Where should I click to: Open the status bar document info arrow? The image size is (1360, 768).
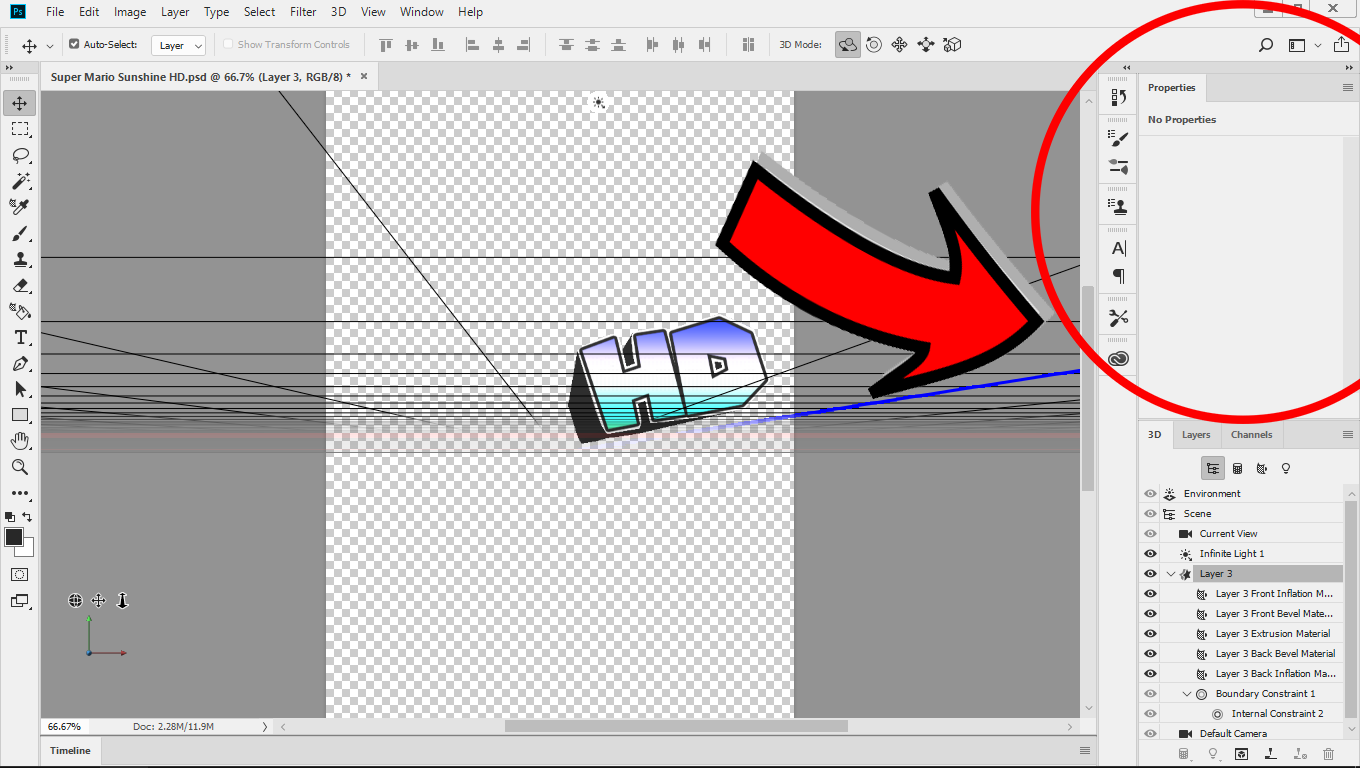pos(265,727)
